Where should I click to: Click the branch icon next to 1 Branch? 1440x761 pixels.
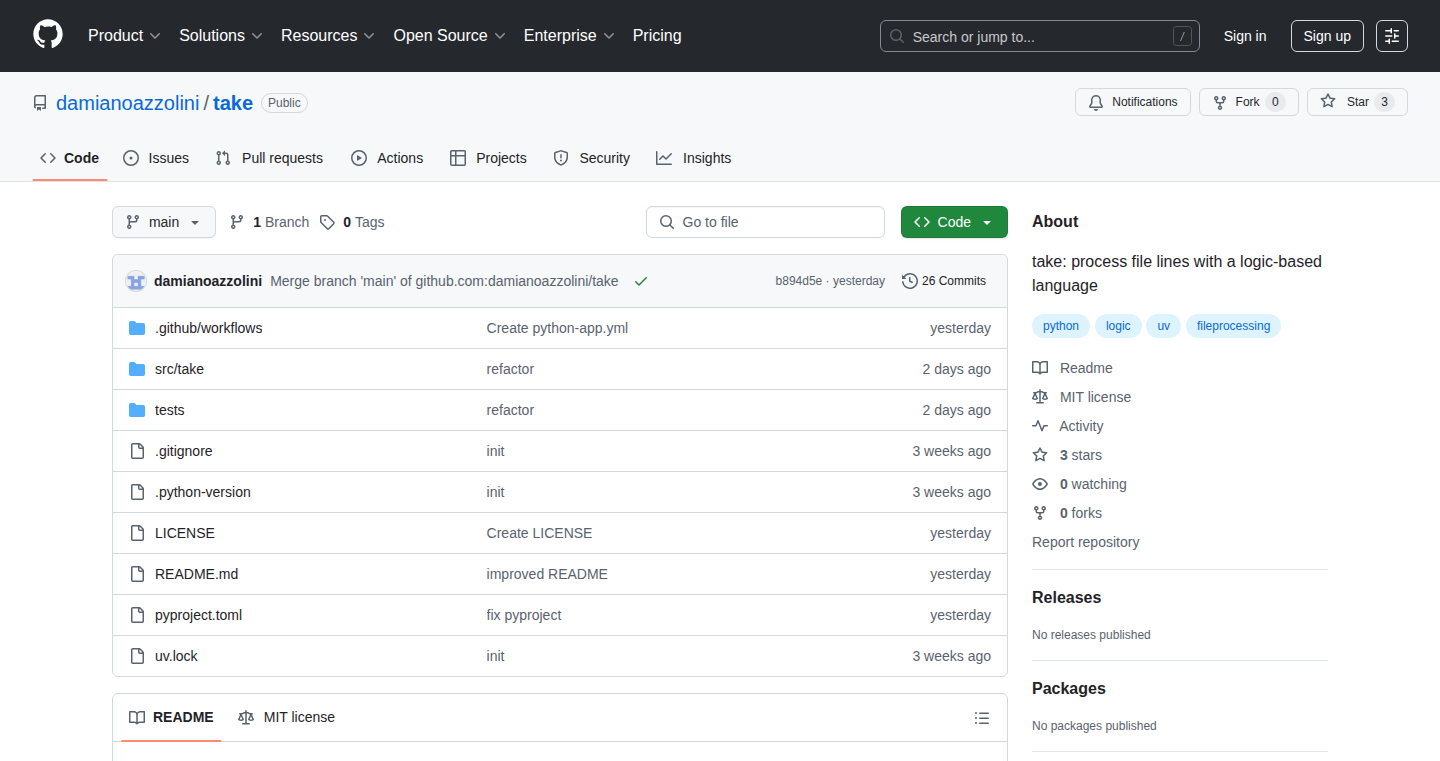point(237,222)
